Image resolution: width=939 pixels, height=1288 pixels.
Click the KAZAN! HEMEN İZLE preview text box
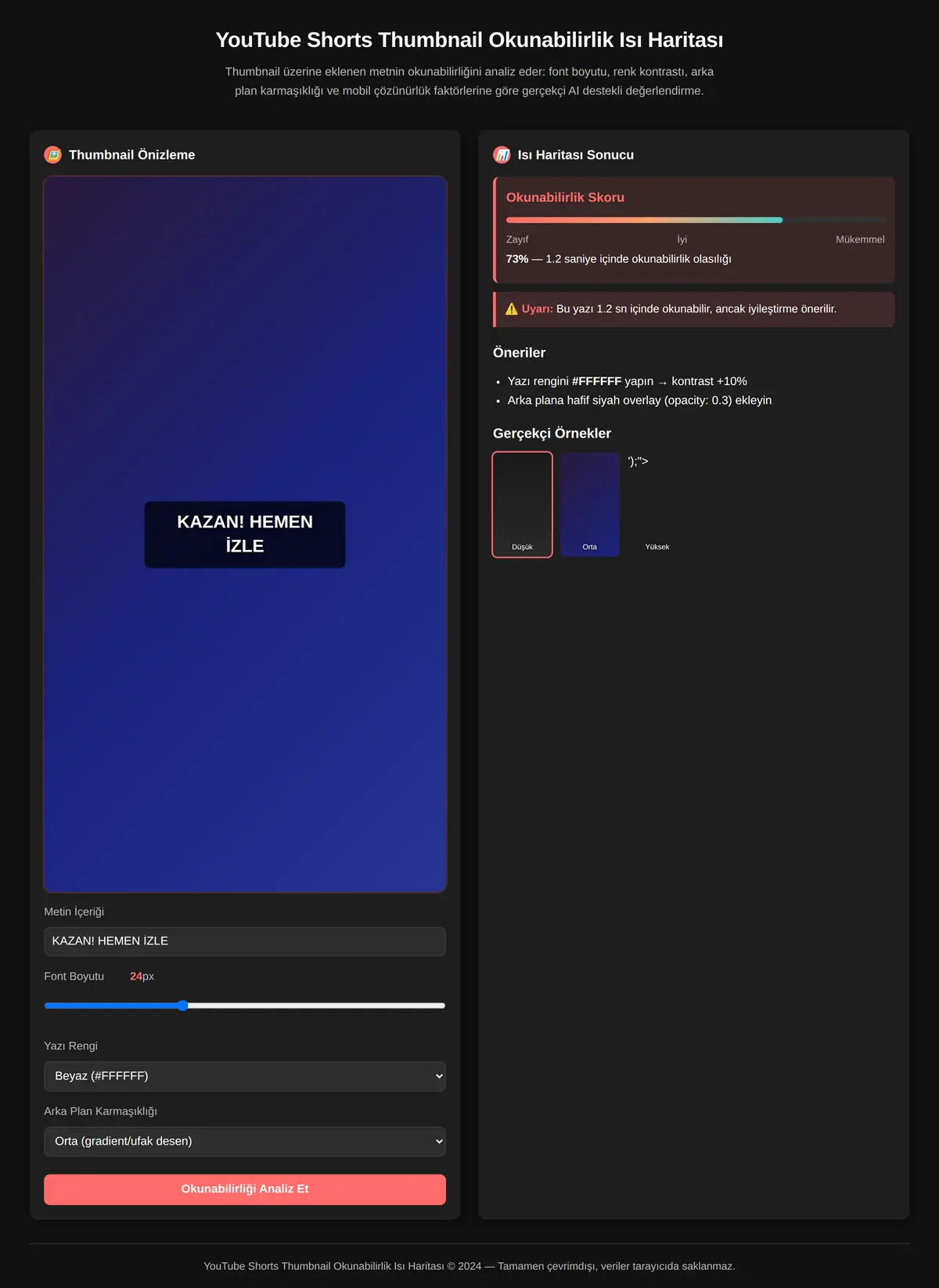point(245,534)
